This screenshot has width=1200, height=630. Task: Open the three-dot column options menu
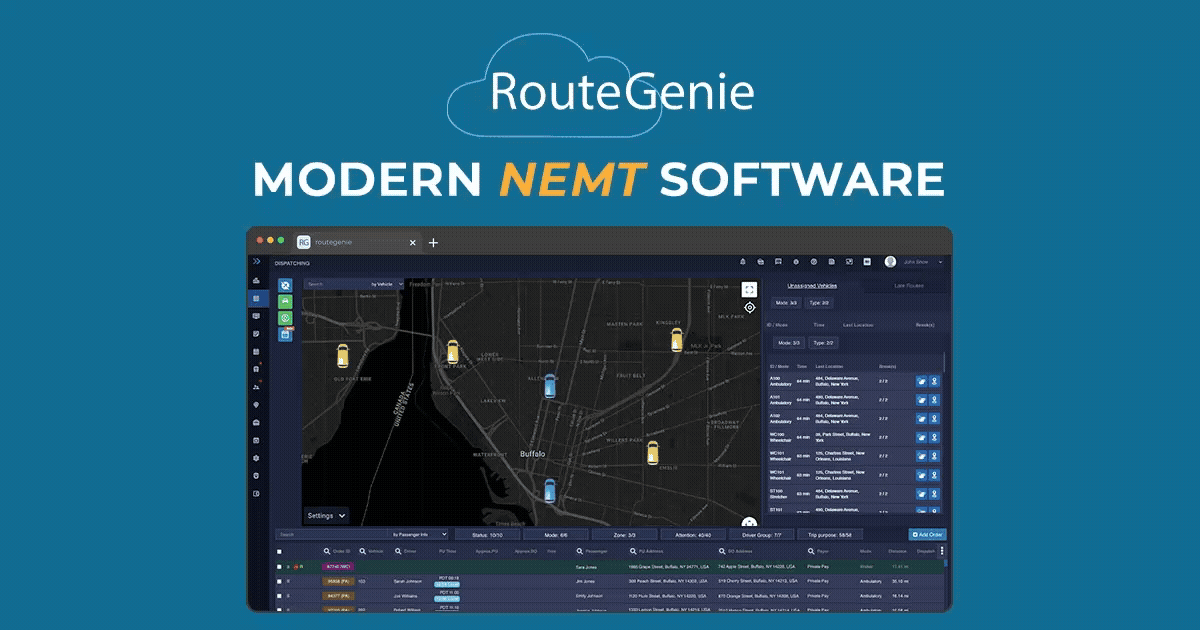click(941, 551)
